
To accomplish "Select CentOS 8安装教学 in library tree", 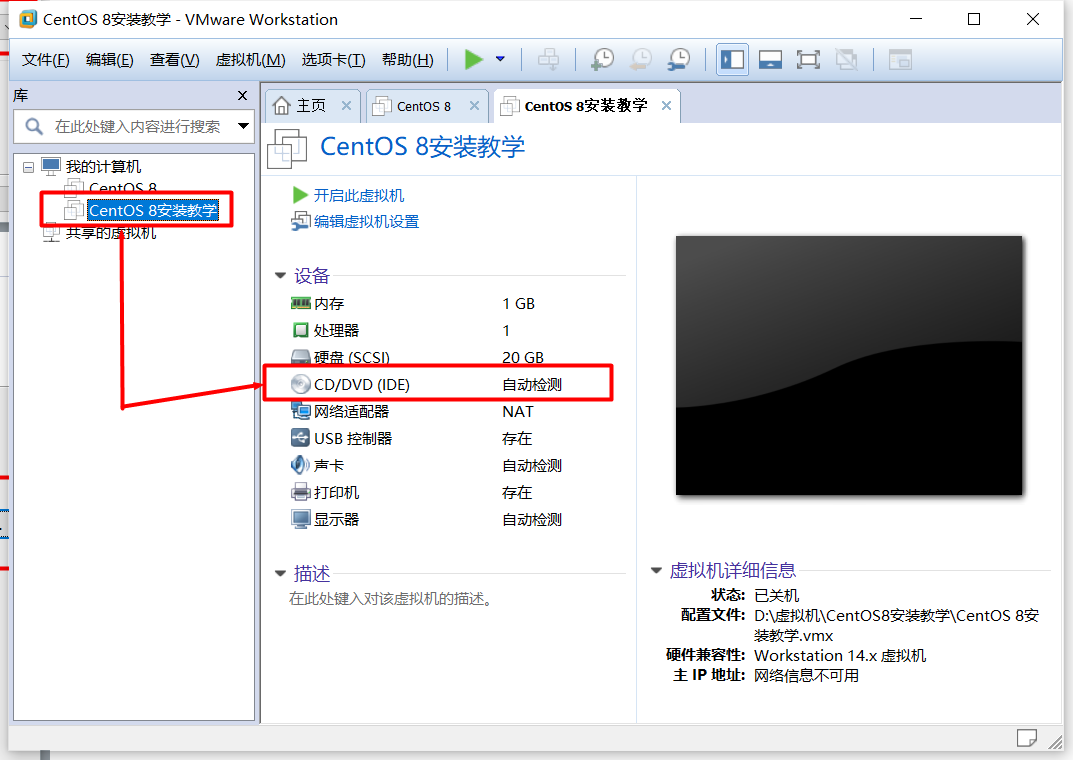I will click(x=153, y=210).
